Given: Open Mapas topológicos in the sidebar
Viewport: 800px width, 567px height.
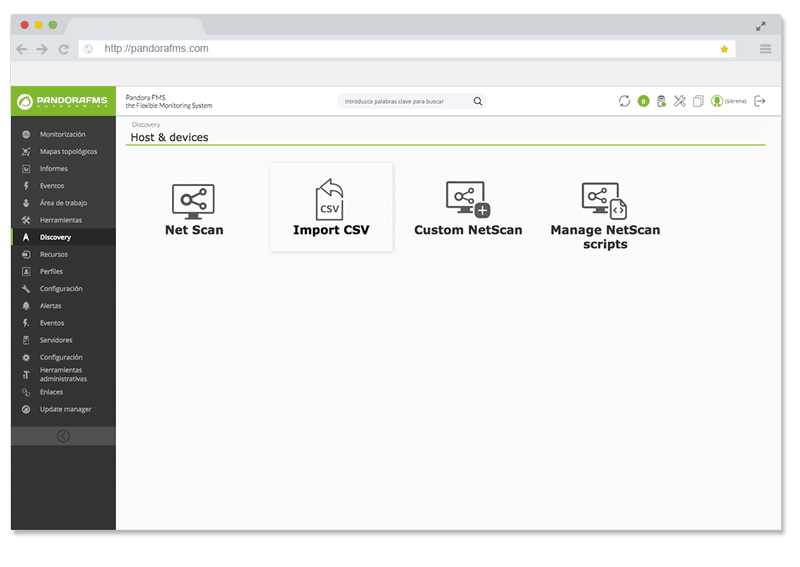Looking at the screenshot, I should [68, 152].
